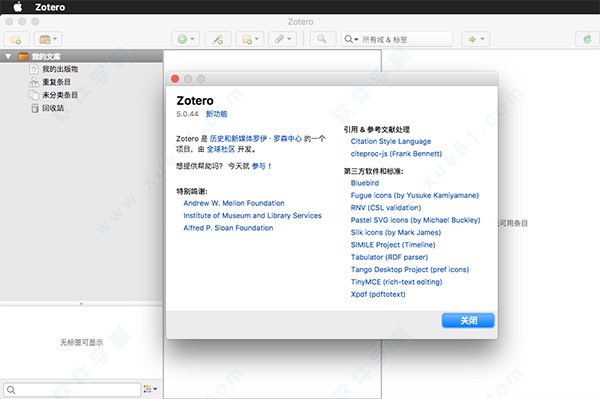
Task: Open the 全球社区 link
Action: 221,149
